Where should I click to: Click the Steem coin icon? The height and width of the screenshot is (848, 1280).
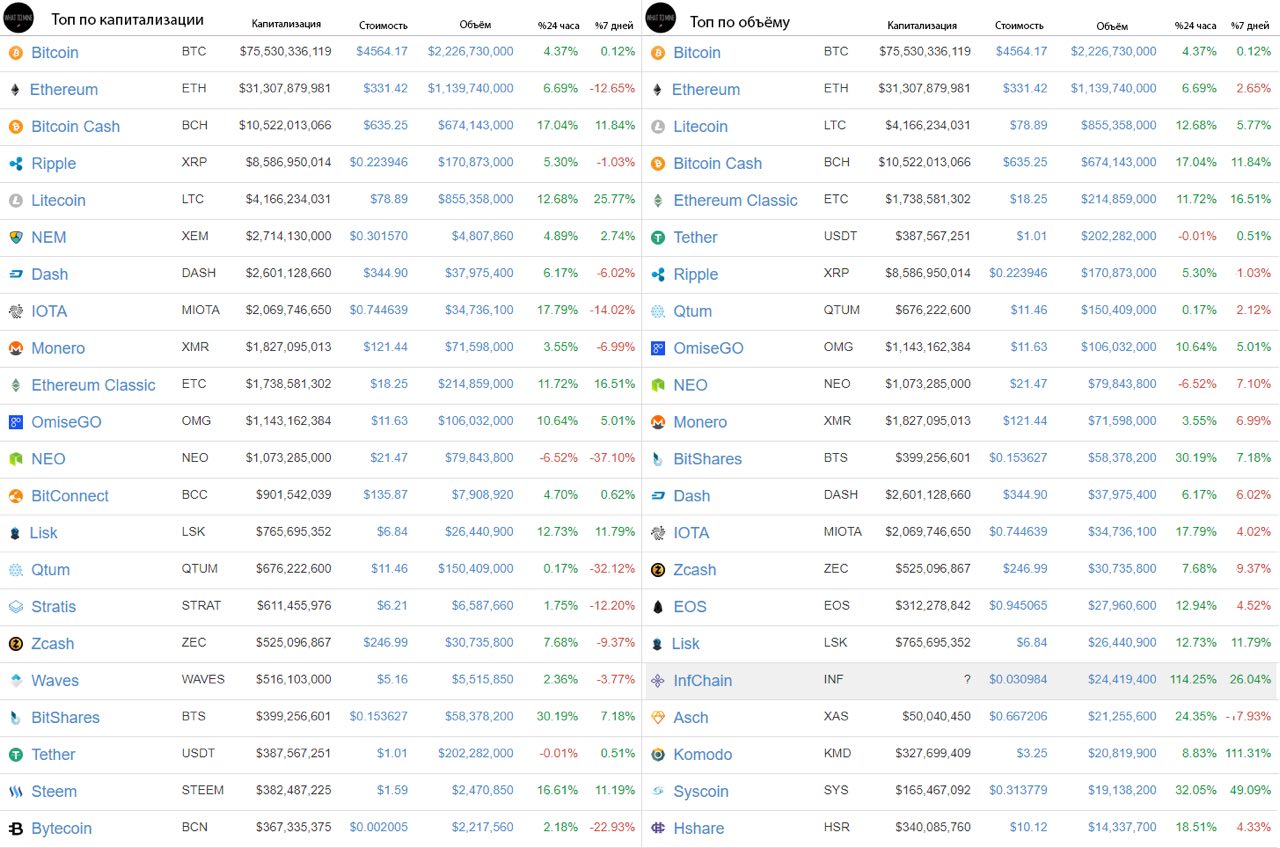coord(15,792)
